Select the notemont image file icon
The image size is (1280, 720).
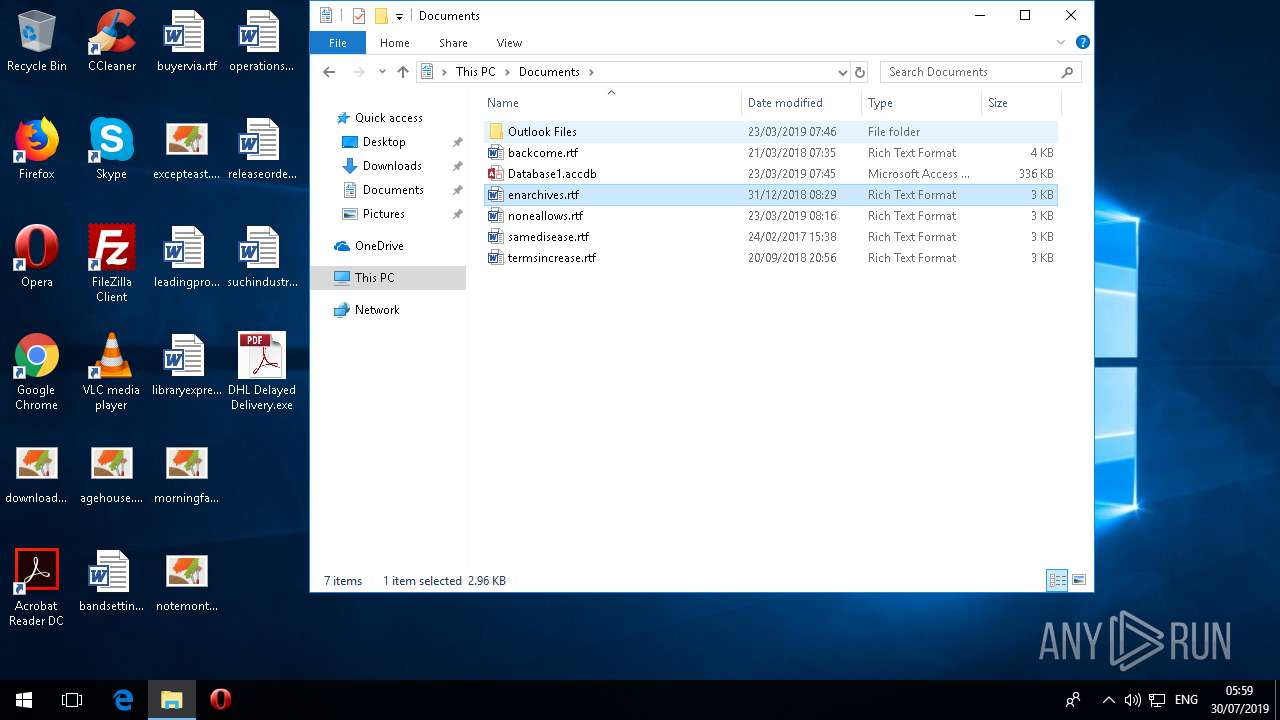186,582
